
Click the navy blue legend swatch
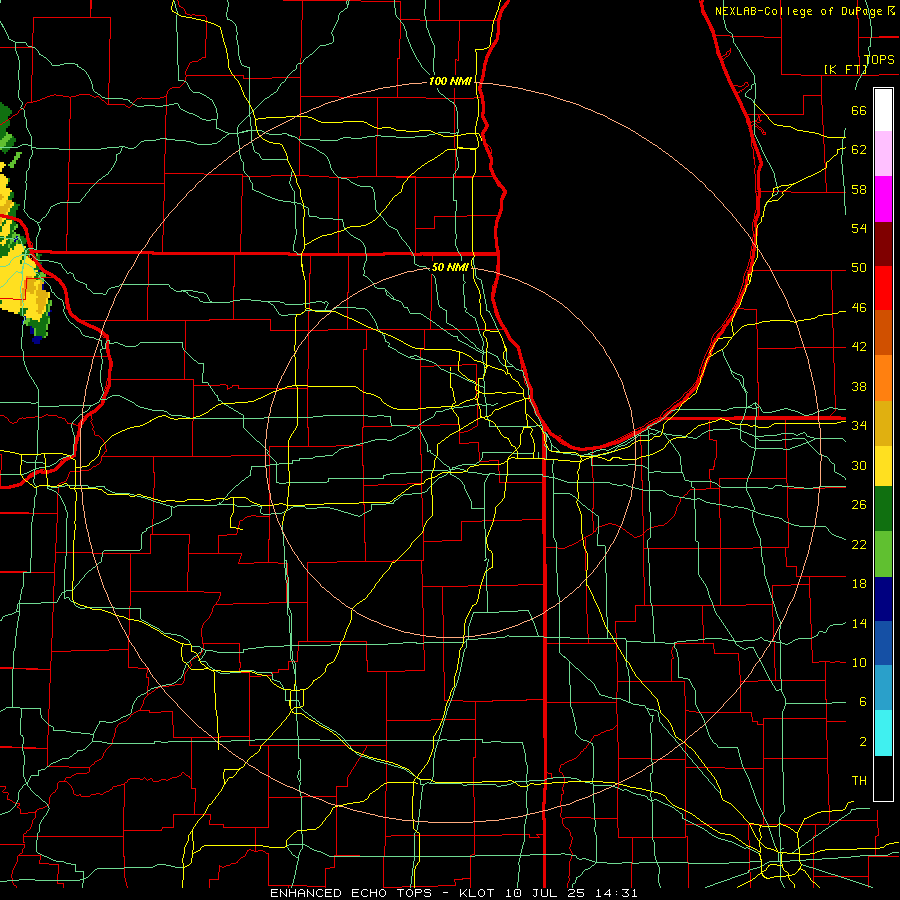(883, 599)
